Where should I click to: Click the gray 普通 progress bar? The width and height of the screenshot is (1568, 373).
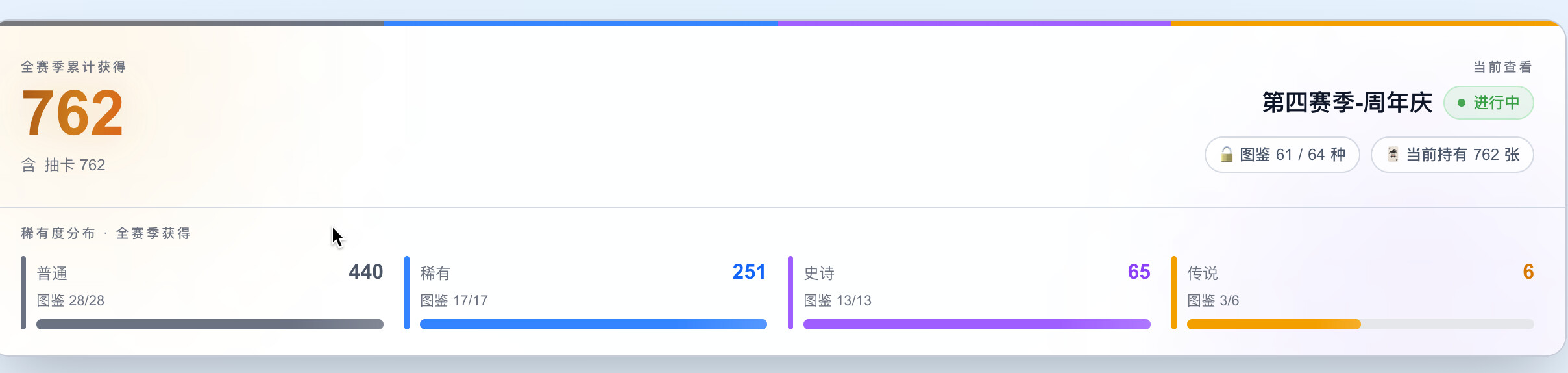(210, 324)
